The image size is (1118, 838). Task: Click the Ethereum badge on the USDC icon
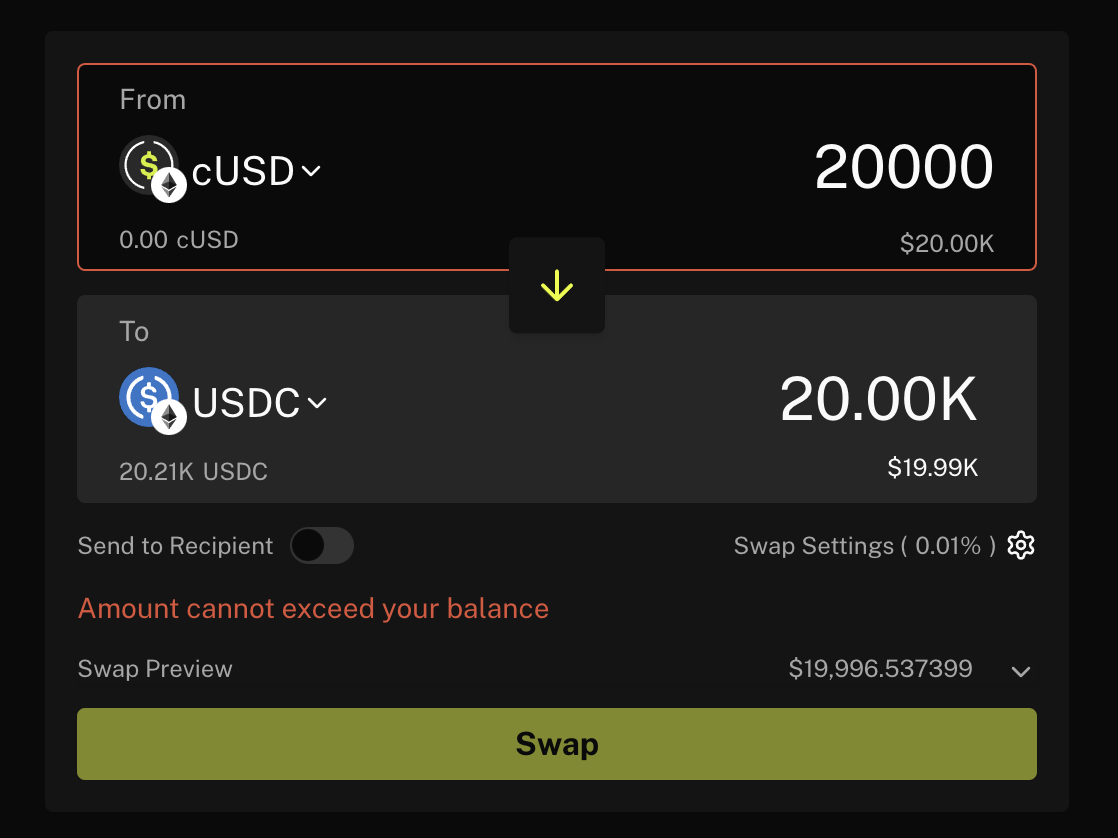pos(169,417)
